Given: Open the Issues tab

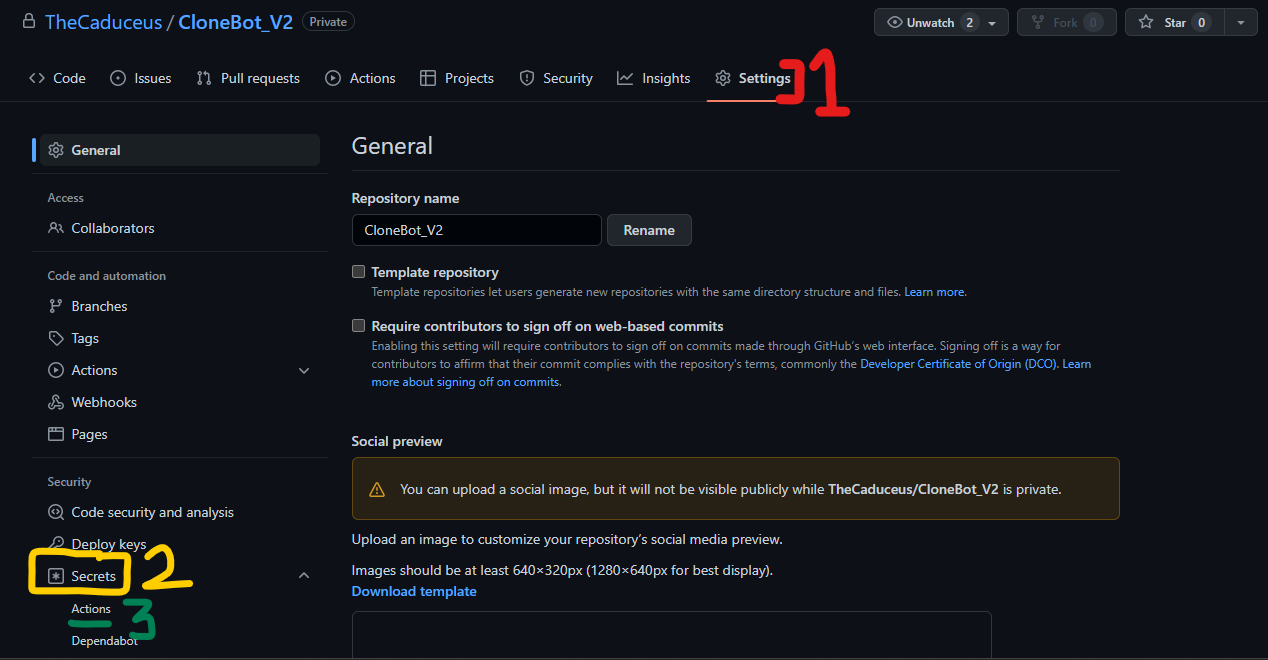Looking at the screenshot, I should 141,78.
